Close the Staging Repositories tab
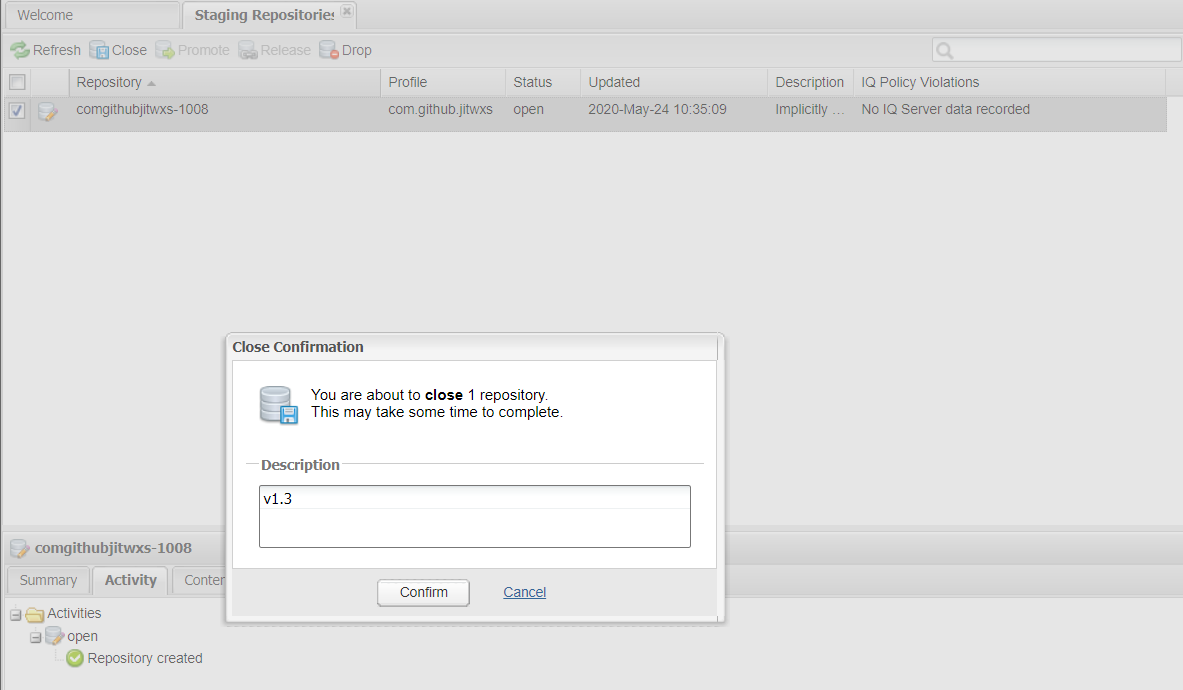This screenshot has height=690, width=1183. (x=346, y=11)
